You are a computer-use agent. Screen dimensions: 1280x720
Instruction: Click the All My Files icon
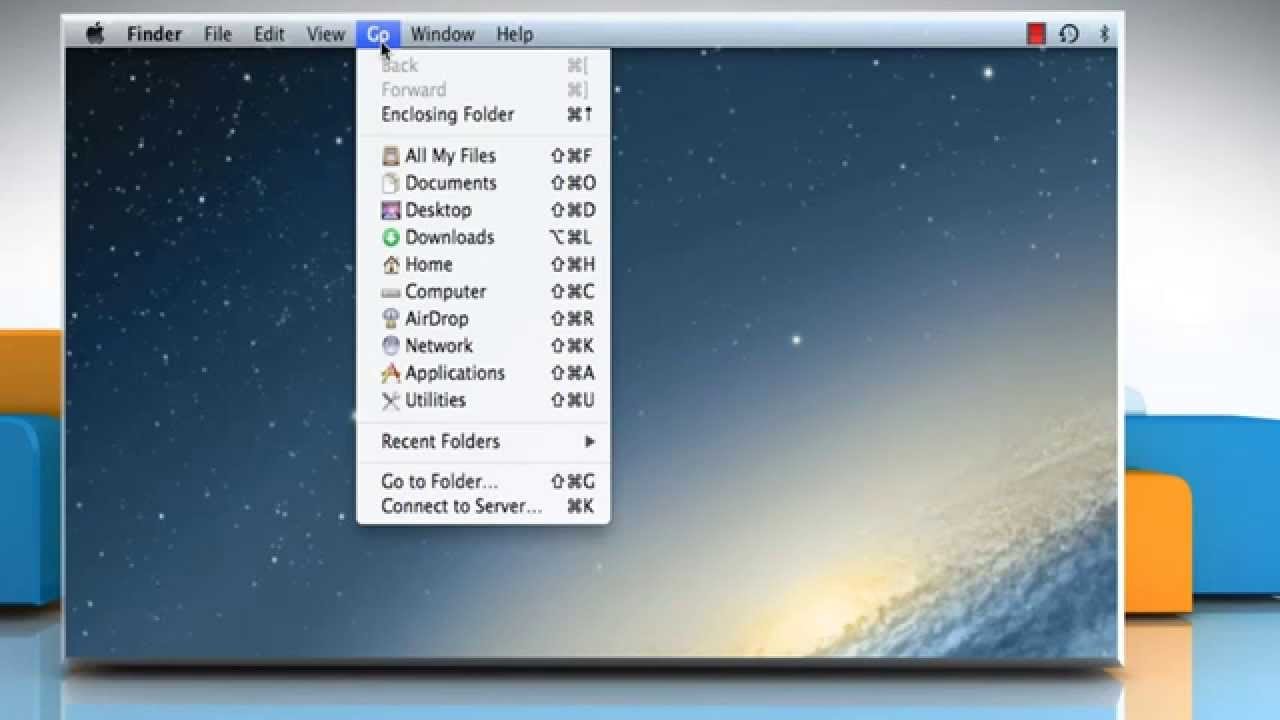click(x=391, y=156)
